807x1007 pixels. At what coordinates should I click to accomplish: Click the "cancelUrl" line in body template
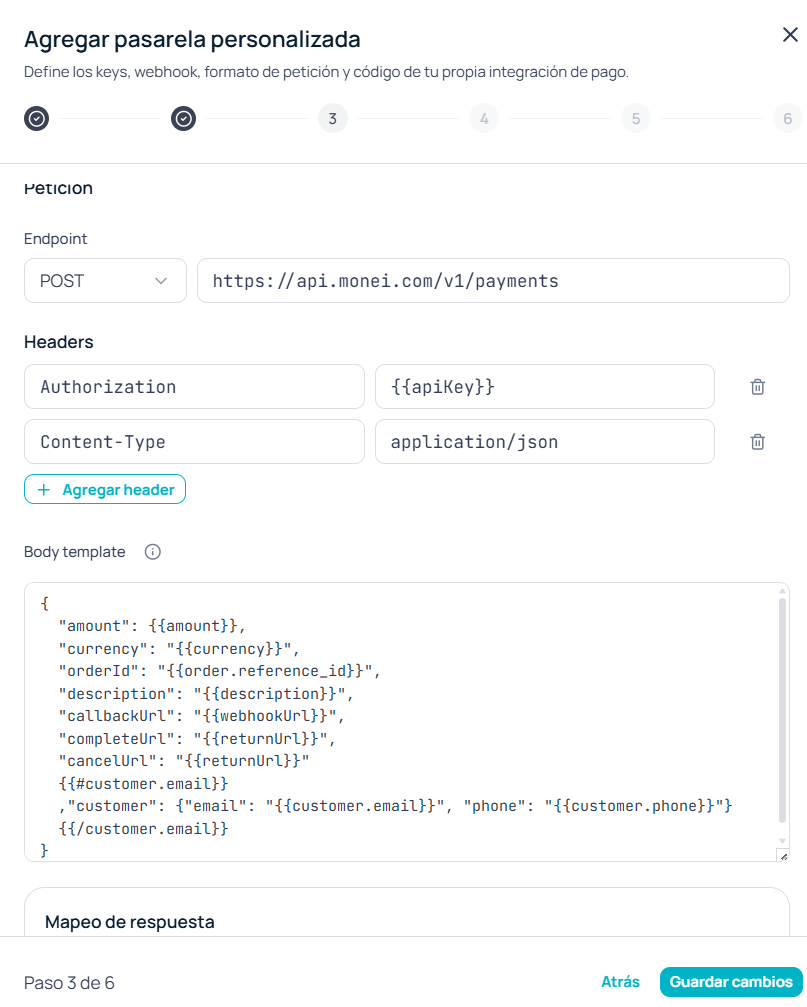[x=184, y=761]
